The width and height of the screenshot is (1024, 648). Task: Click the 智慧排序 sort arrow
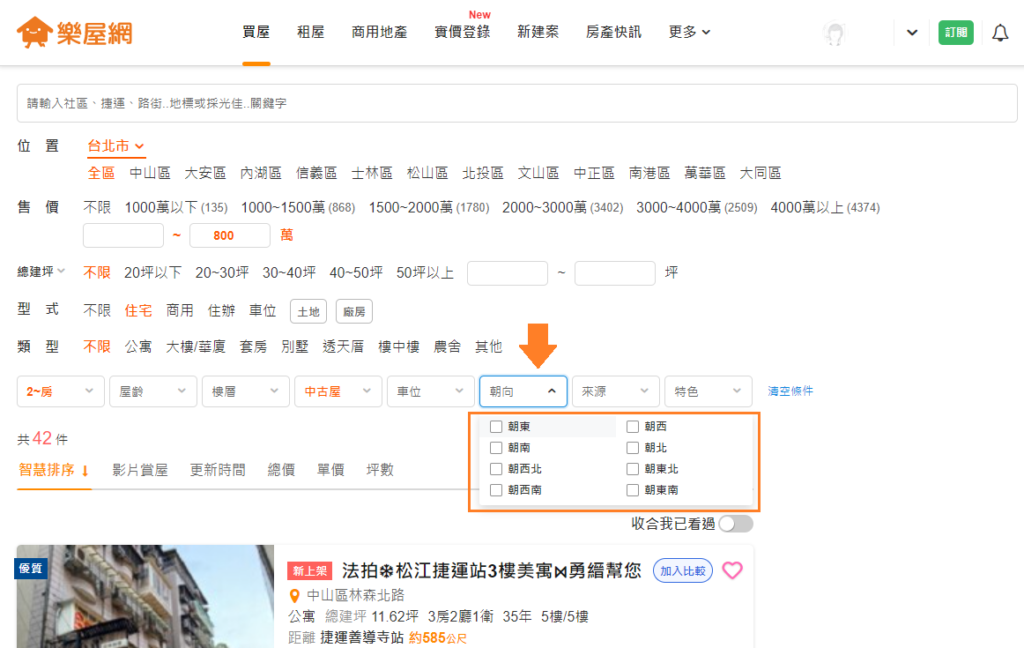pyautogui.click(x=85, y=470)
